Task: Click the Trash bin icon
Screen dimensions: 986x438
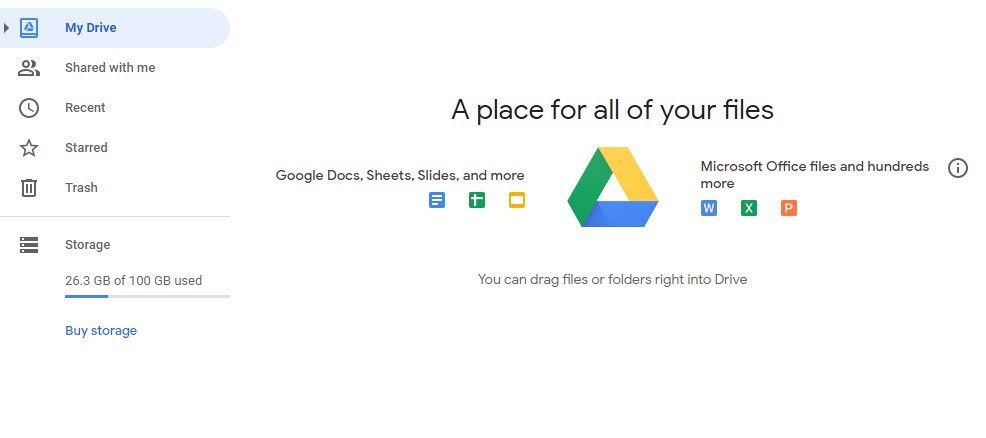Action: point(29,188)
